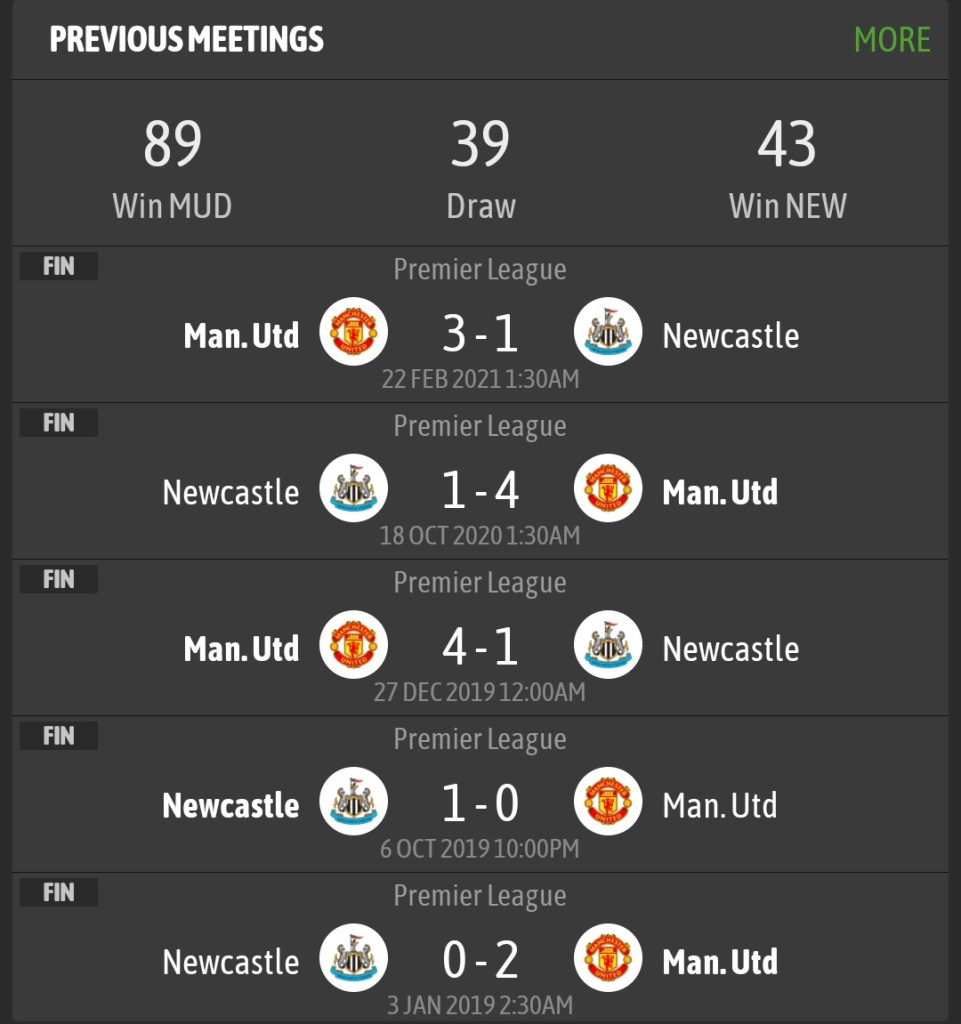Image resolution: width=961 pixels, height=1024 pixels.
Task: Click Newcastle crest in 18 Oct 2020 match
Action: [353, 489]
